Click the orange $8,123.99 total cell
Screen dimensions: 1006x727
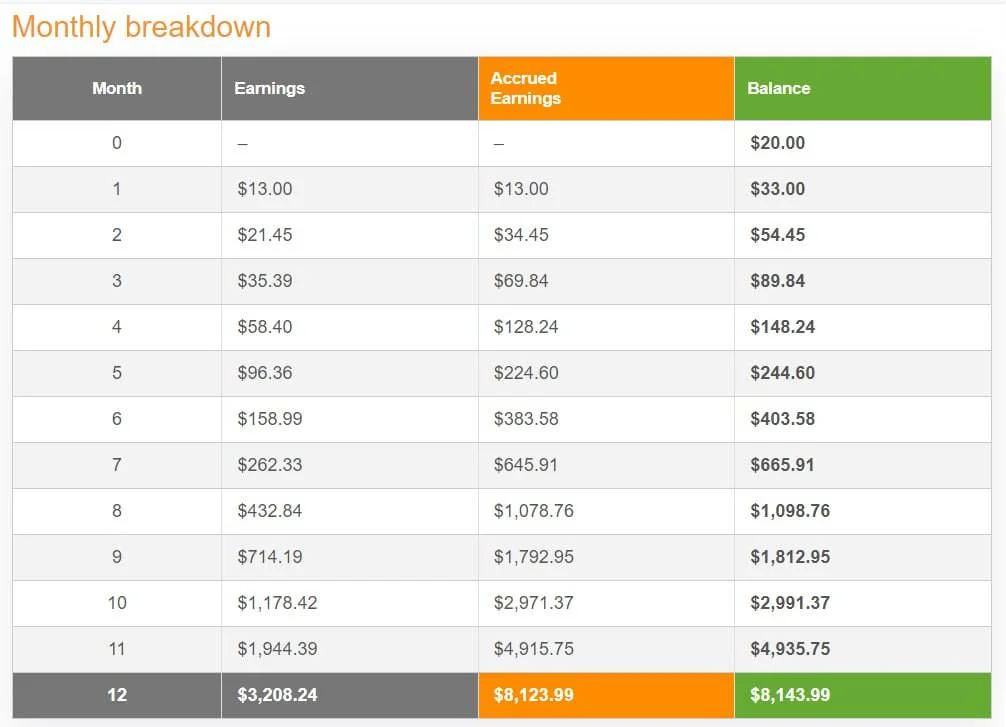pyautogui.click(x=606, y=696)
